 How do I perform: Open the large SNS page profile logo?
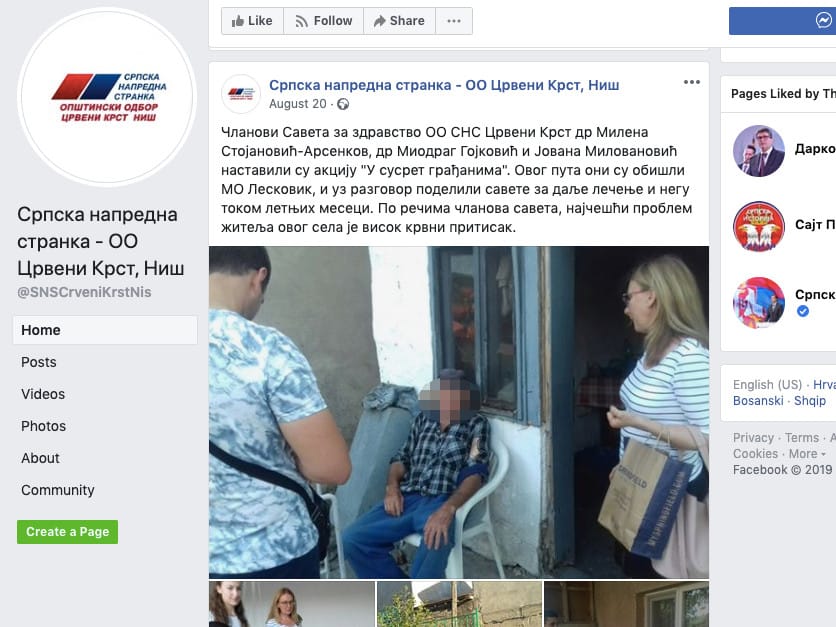coord(107,97)
